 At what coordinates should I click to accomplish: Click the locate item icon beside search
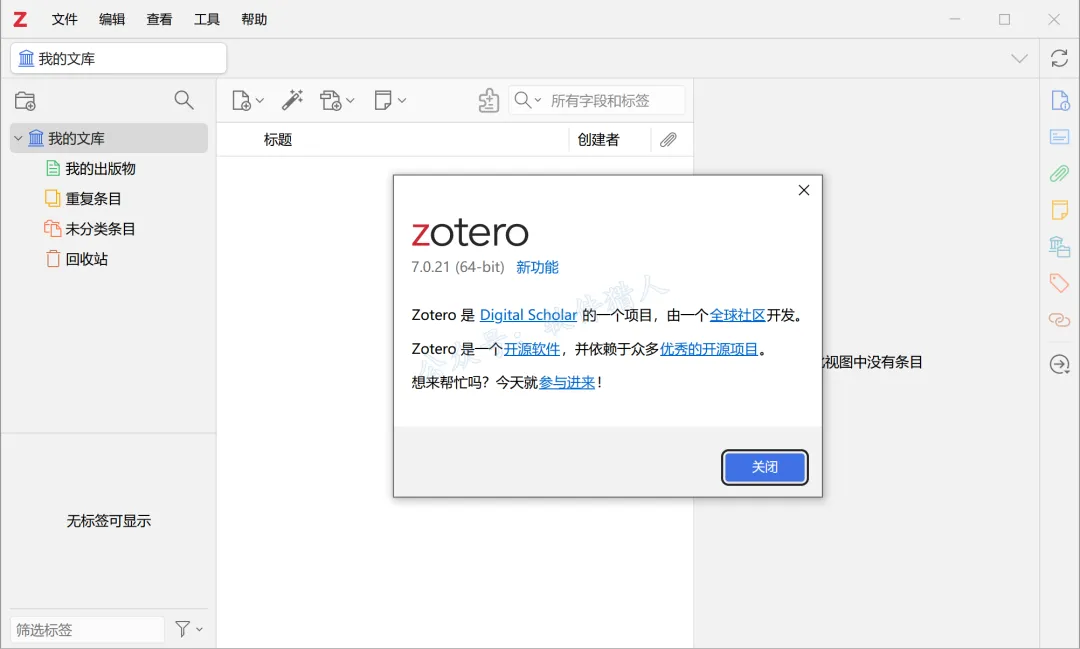(488, 101)
